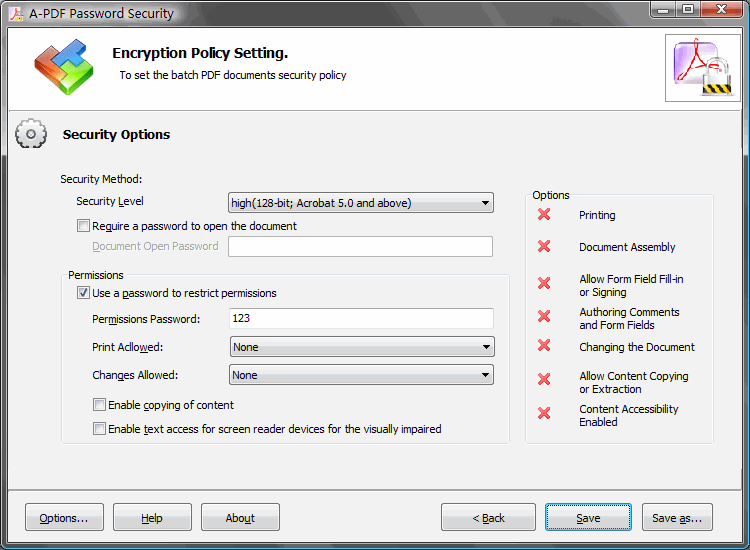
Task: Go back with the Back button
Action: coord(487,517)
